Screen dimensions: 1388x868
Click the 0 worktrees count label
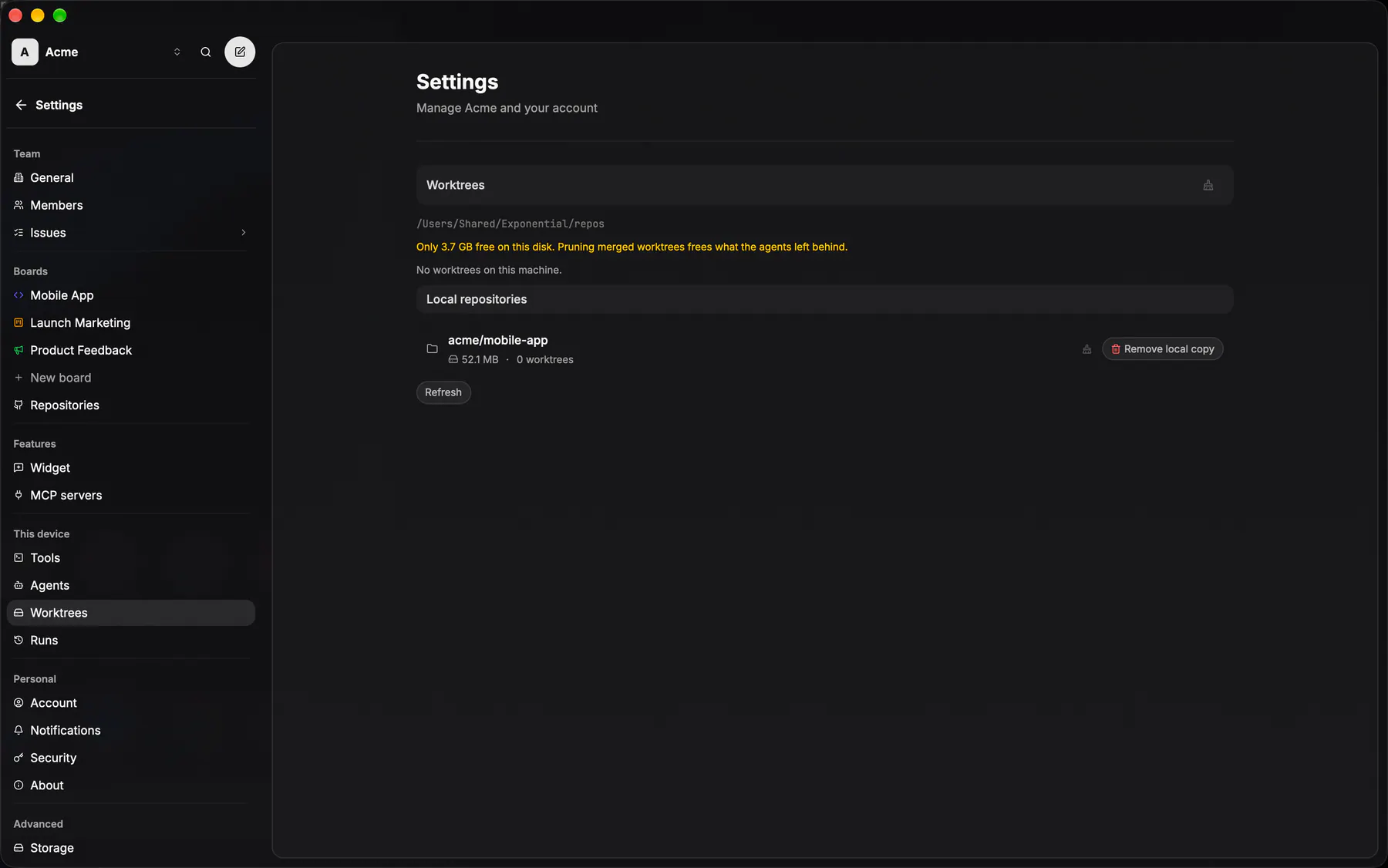tap(545, 360)
